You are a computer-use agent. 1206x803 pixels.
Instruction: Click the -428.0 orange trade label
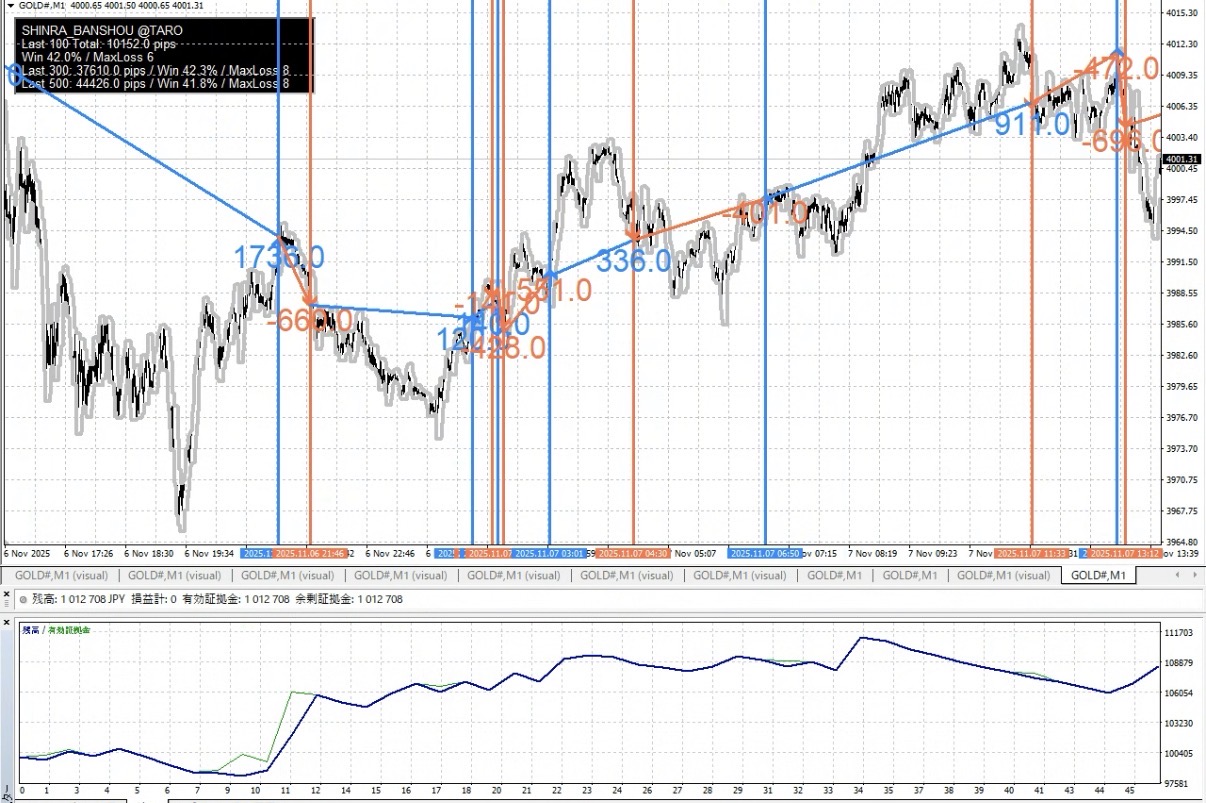coord(503,348)
